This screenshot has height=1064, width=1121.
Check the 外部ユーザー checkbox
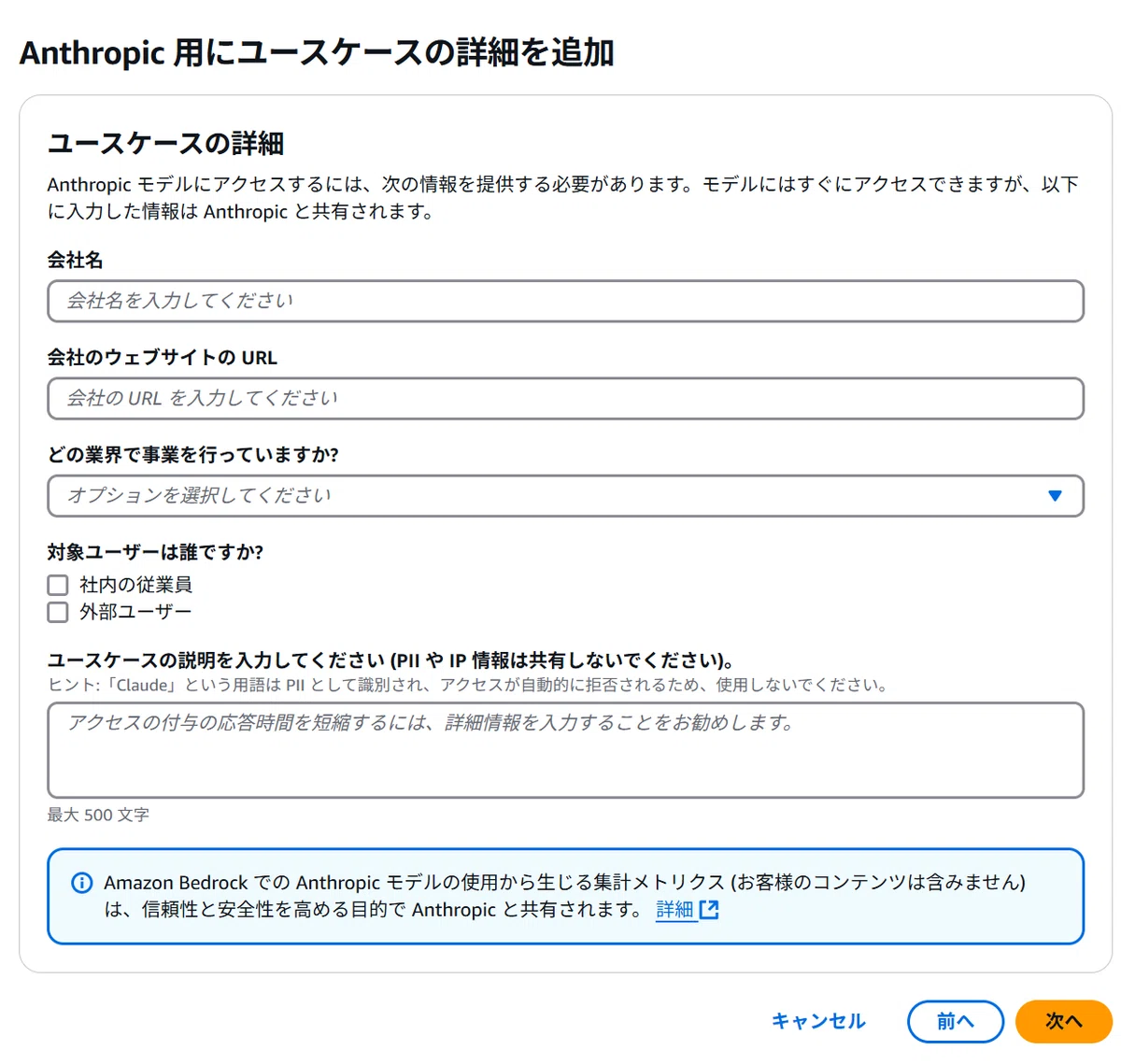pos(58,612)
